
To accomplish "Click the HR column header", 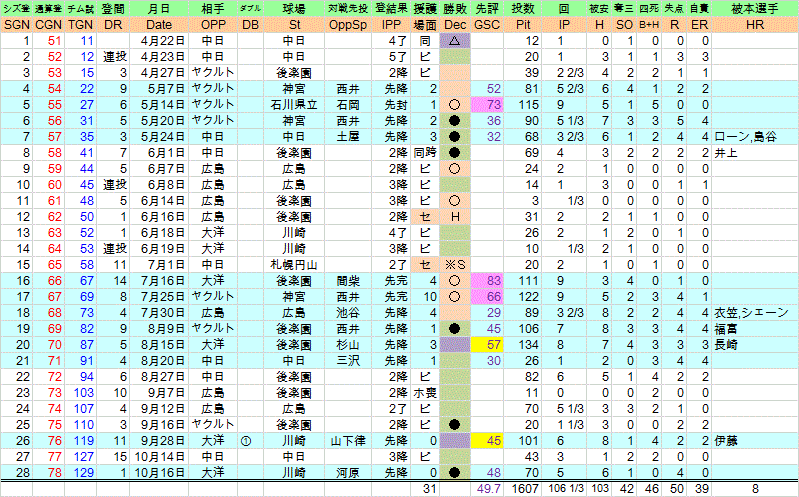I will coord(755,24).
